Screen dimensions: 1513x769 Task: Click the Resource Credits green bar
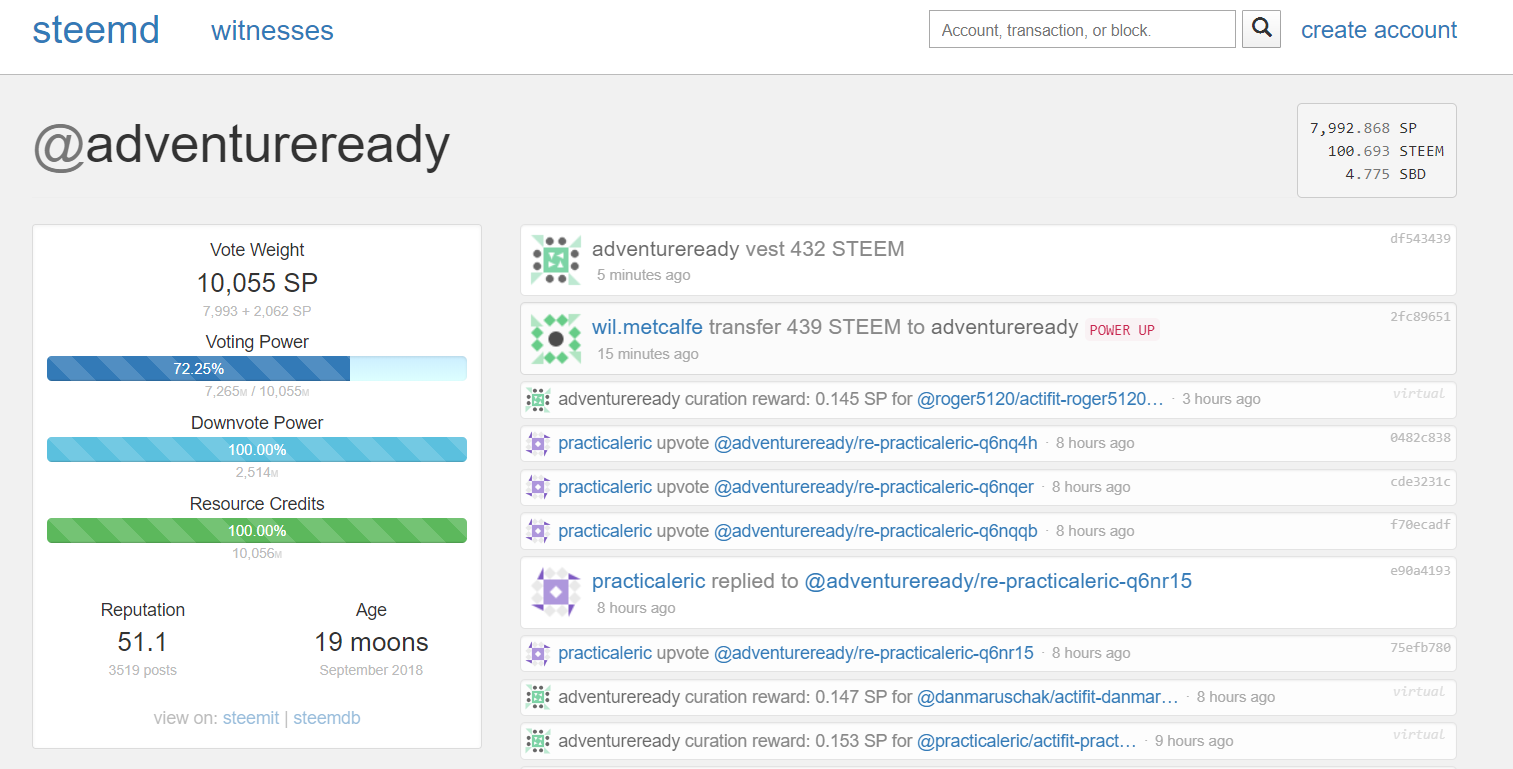(x=256, y=531)
